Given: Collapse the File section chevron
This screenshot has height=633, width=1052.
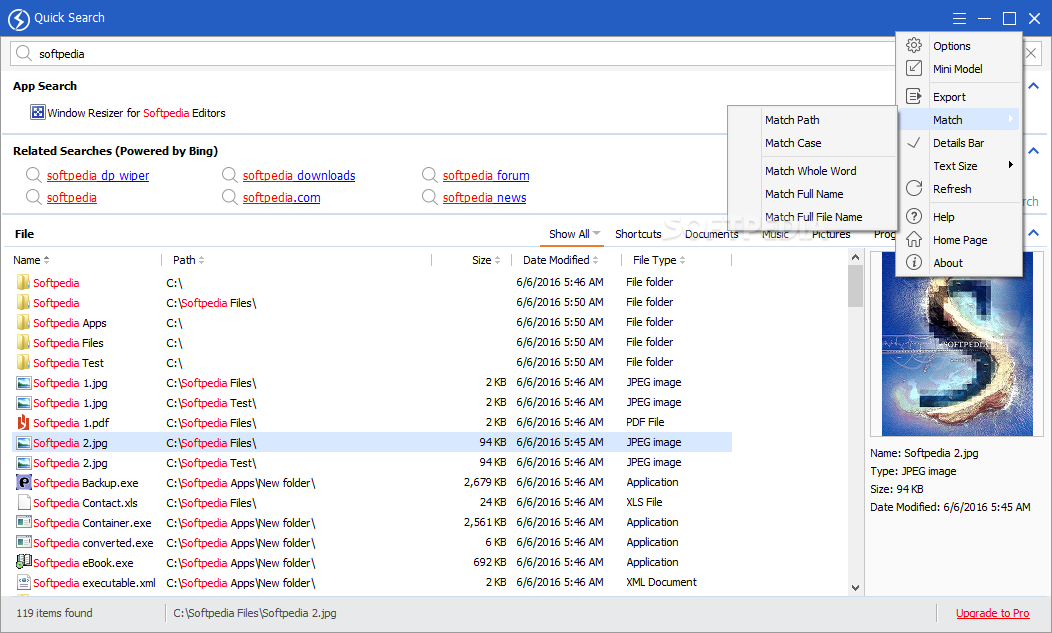Looking at the screenshot, I should [1034, 233].
